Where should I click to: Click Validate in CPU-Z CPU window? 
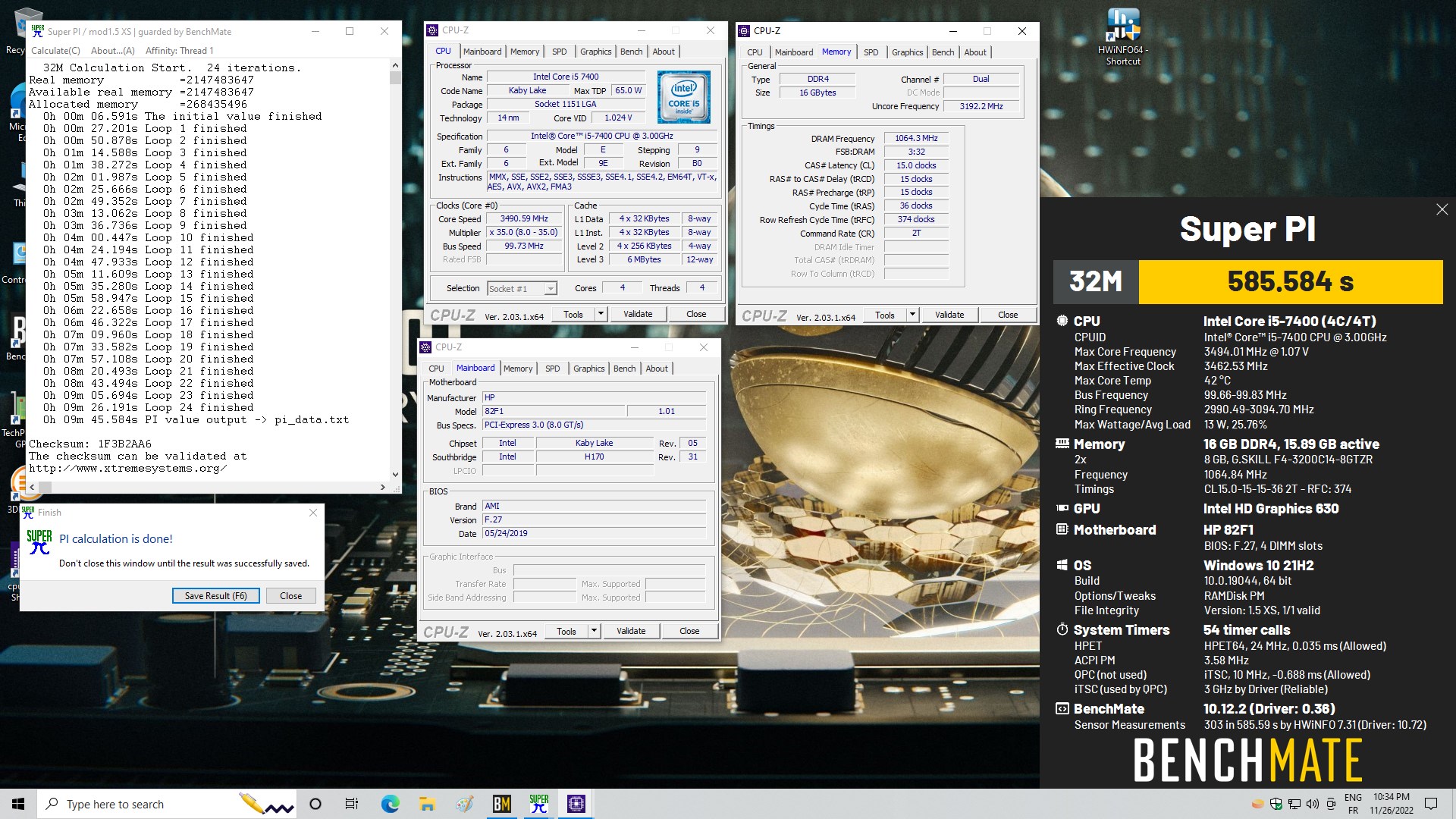pyautogui.click(x=638, y=314)
